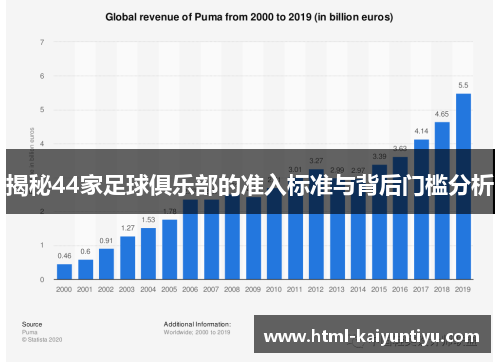Select the blue bar for year 2017
This screenshot has height=362, width=500.
point(421,209)
